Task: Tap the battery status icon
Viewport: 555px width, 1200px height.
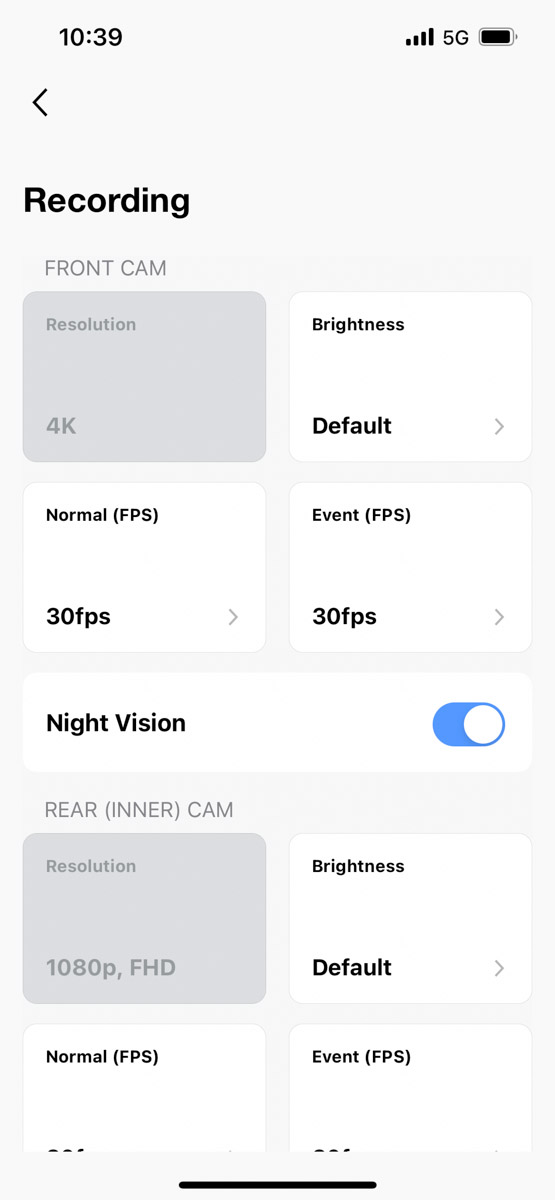Action: coord(497,38)
